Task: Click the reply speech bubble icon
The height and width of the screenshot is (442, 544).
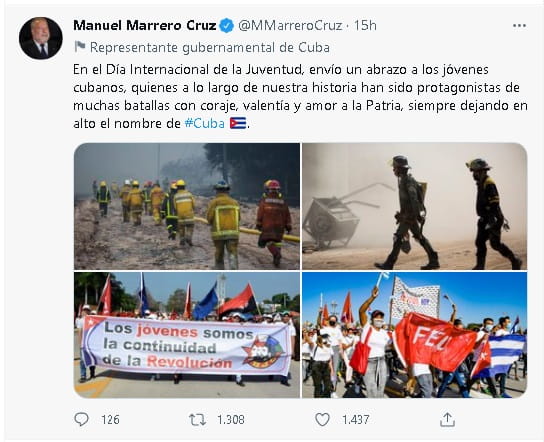Action: [x=82, y=419]
